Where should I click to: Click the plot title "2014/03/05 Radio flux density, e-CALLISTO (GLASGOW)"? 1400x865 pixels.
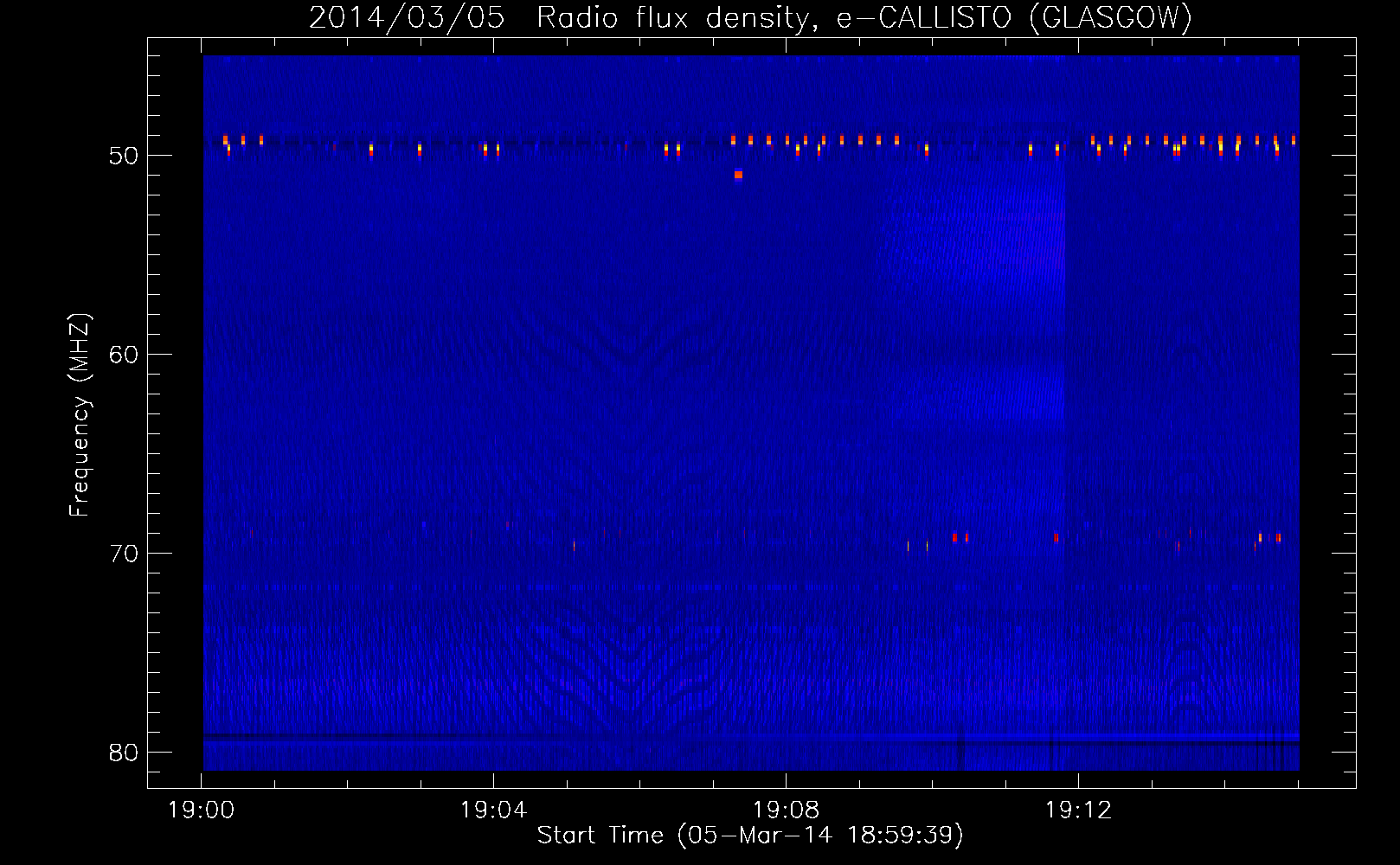coord(750,17)
